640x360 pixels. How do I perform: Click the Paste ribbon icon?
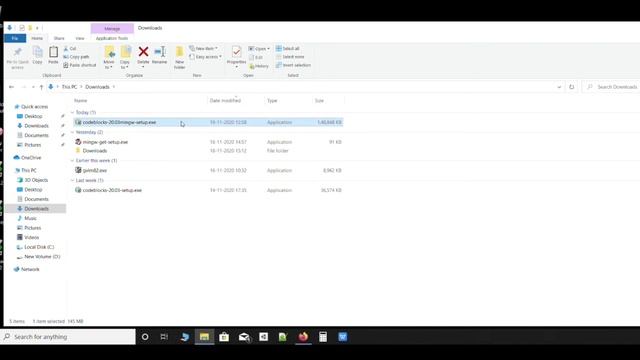pyautogui.click(x=53, y=55)
